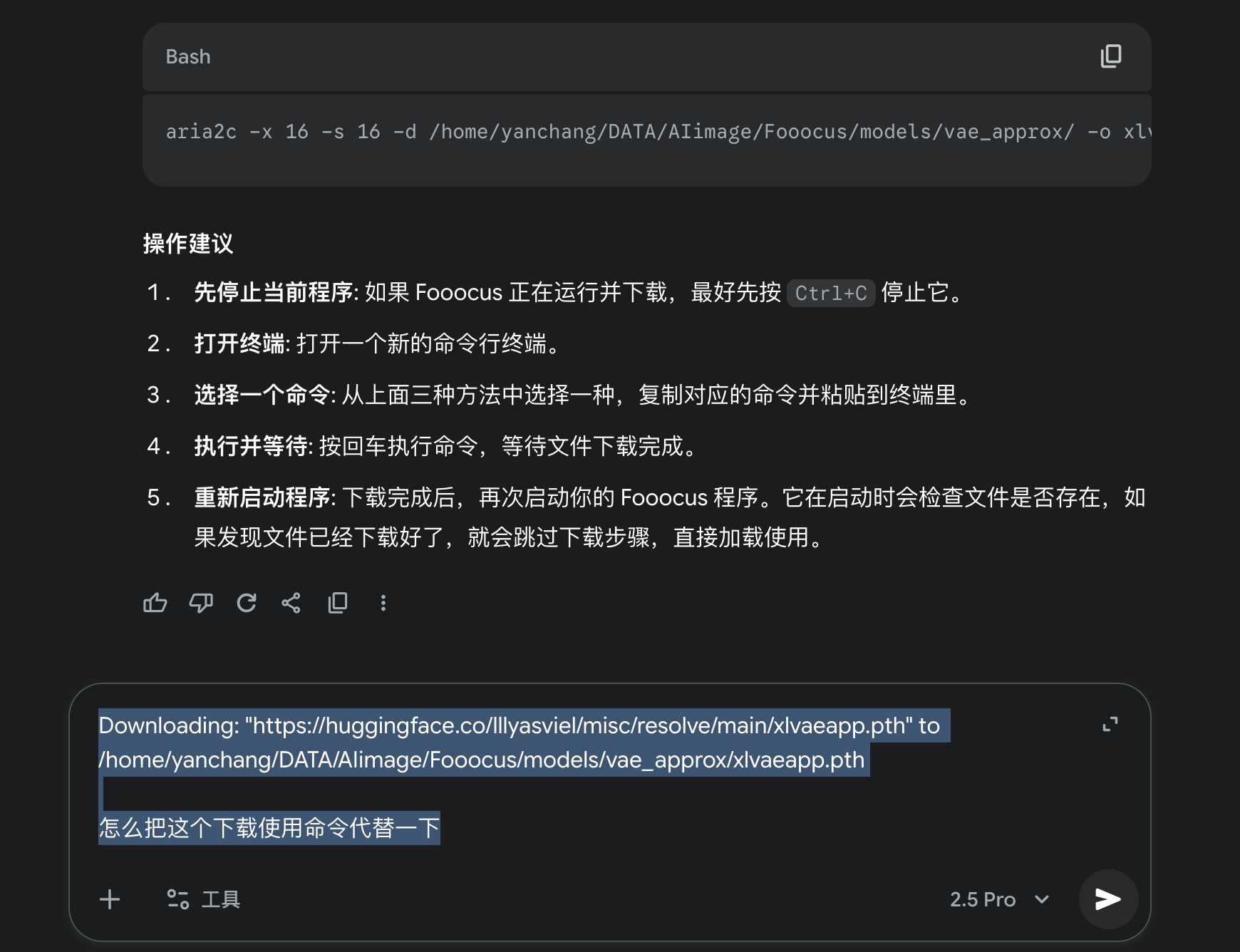The image size is (1240, 952).
Task: Mark the response with thumbs down
Action: tap(201, 603)
